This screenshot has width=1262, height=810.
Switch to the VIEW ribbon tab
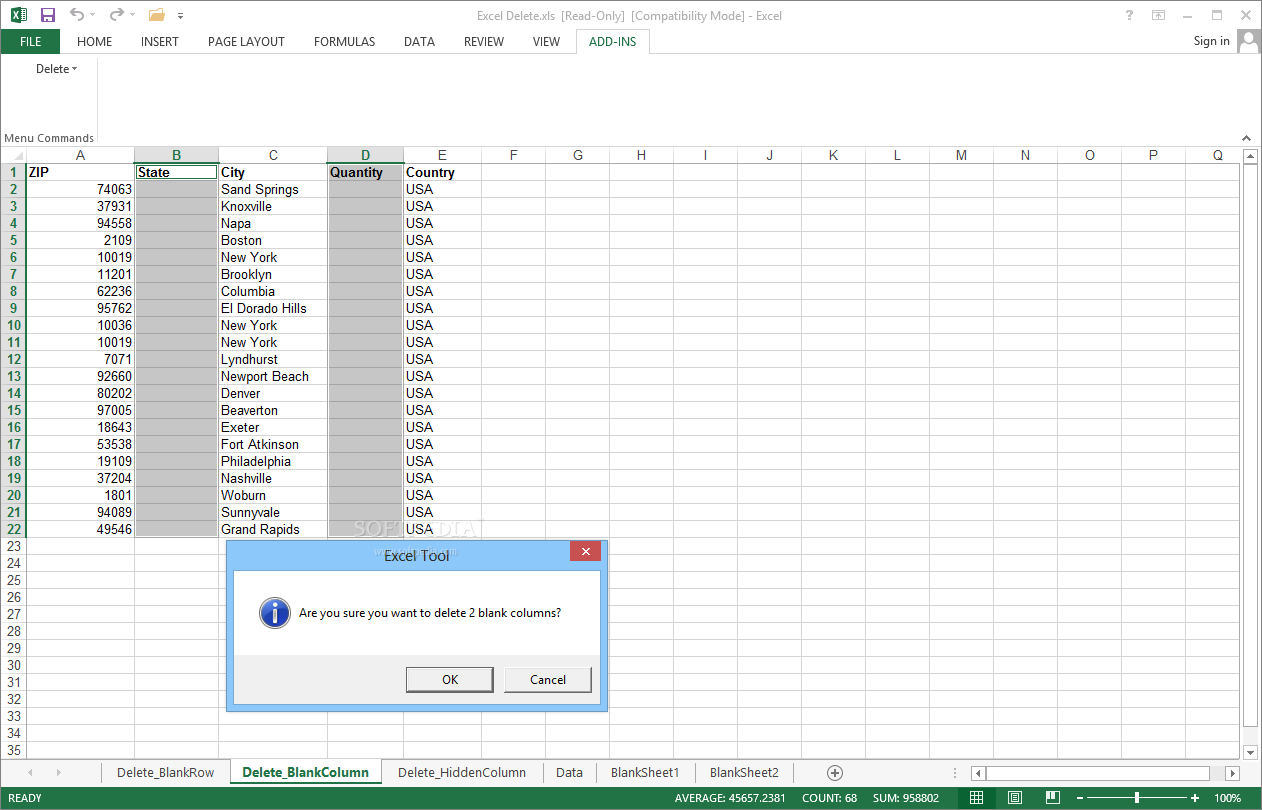point(546,42)
